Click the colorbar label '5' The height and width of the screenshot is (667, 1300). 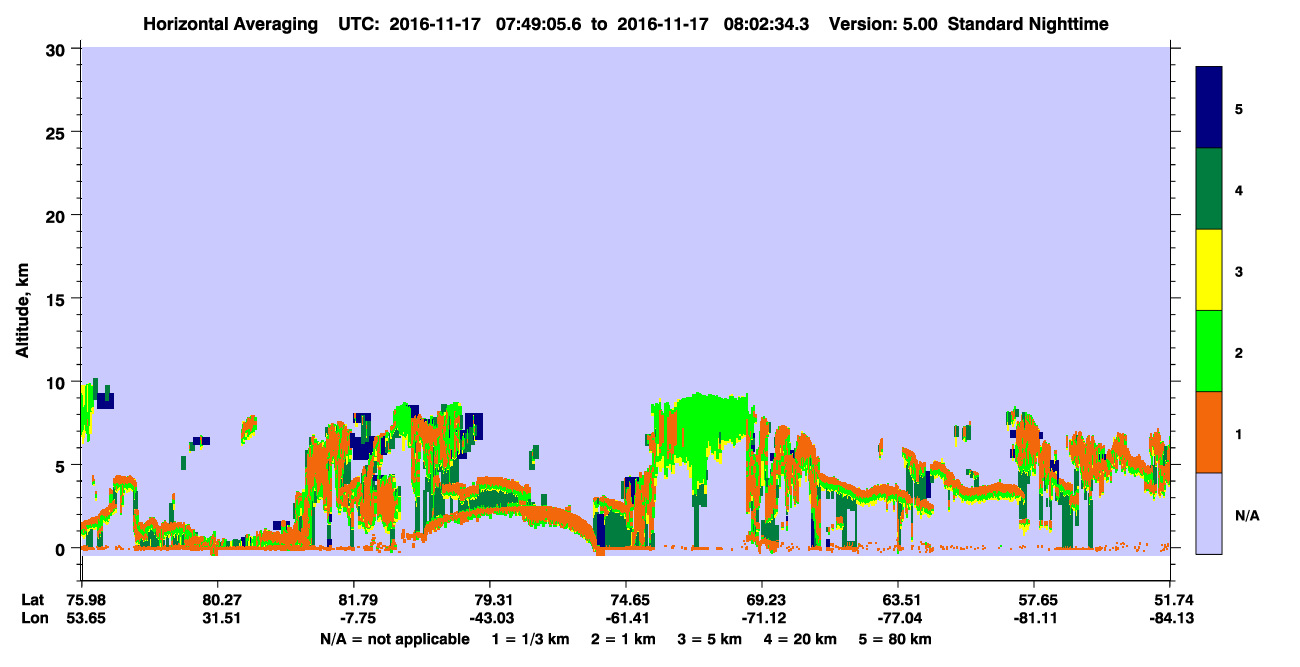coord(1239,109)
